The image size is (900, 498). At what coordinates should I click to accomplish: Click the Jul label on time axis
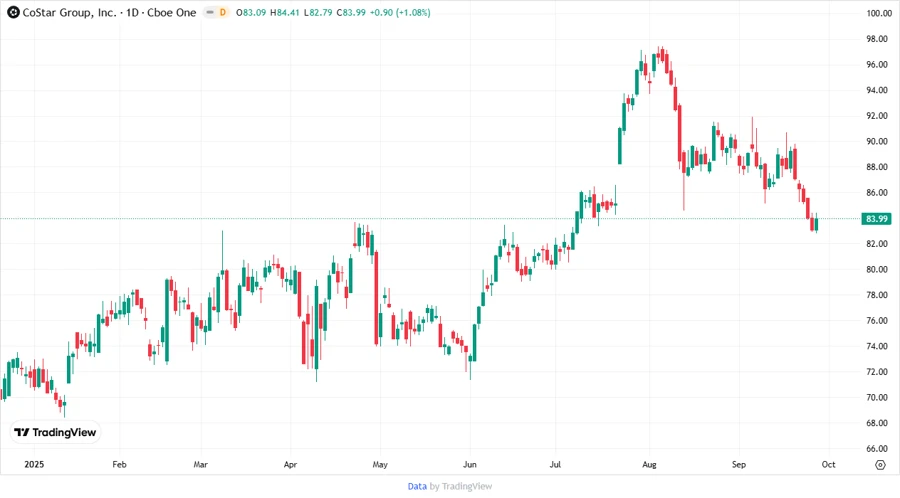tap(555, 464)
